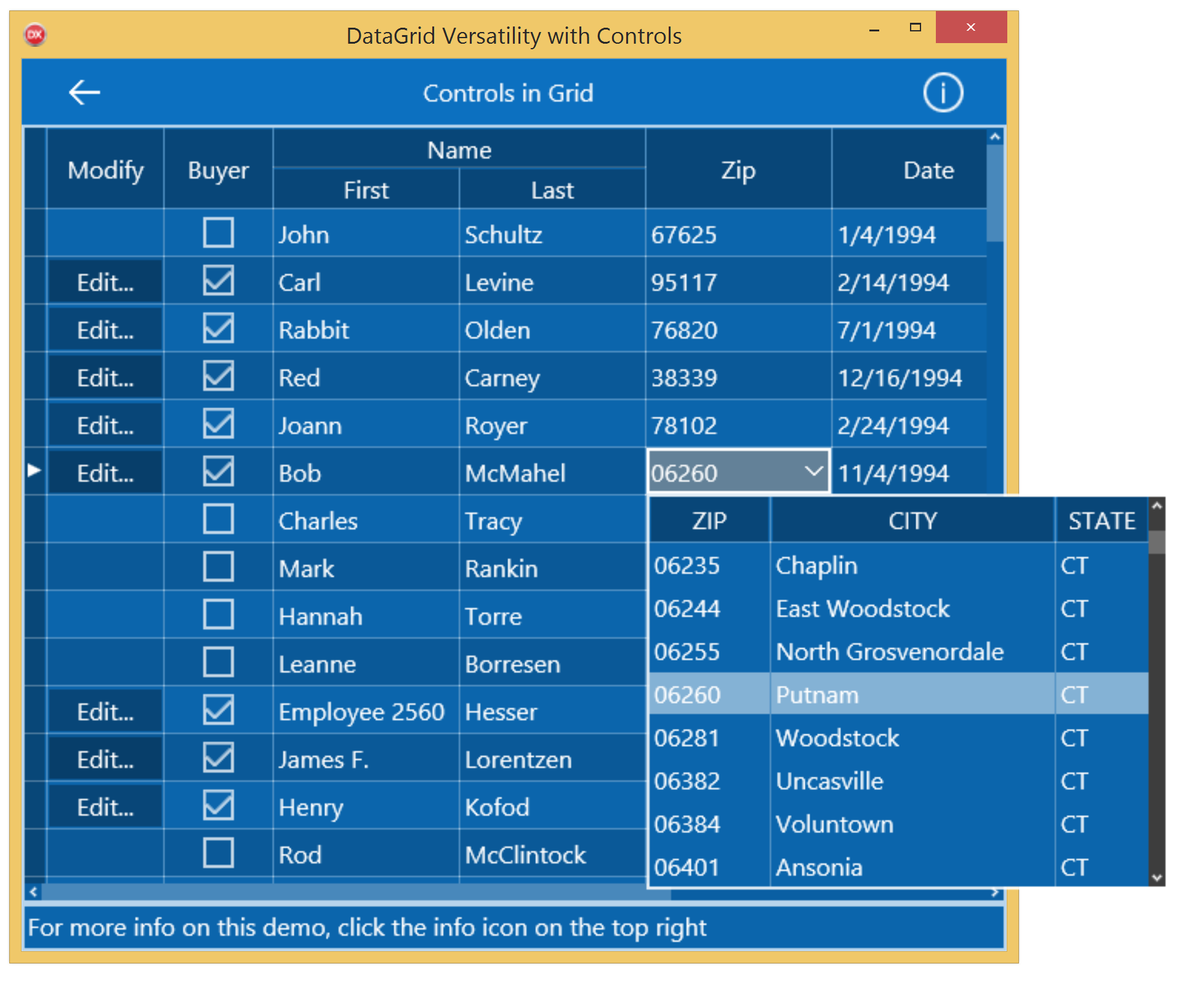Click Edit... button for Bob McMahel

pyautogui.click(x=105, y=473)
